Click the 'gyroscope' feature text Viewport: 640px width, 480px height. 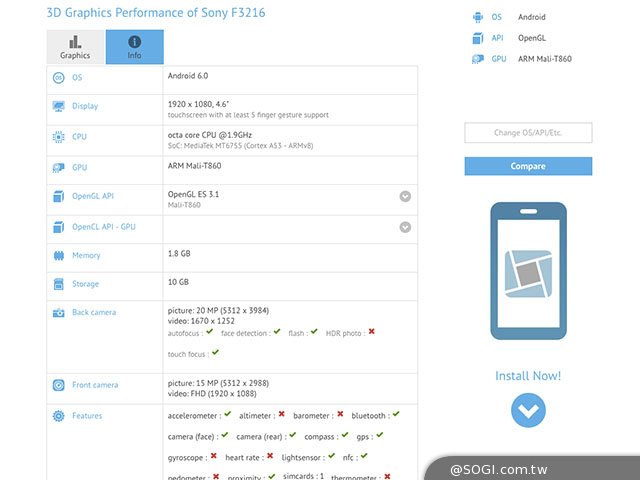pos(185,458)
